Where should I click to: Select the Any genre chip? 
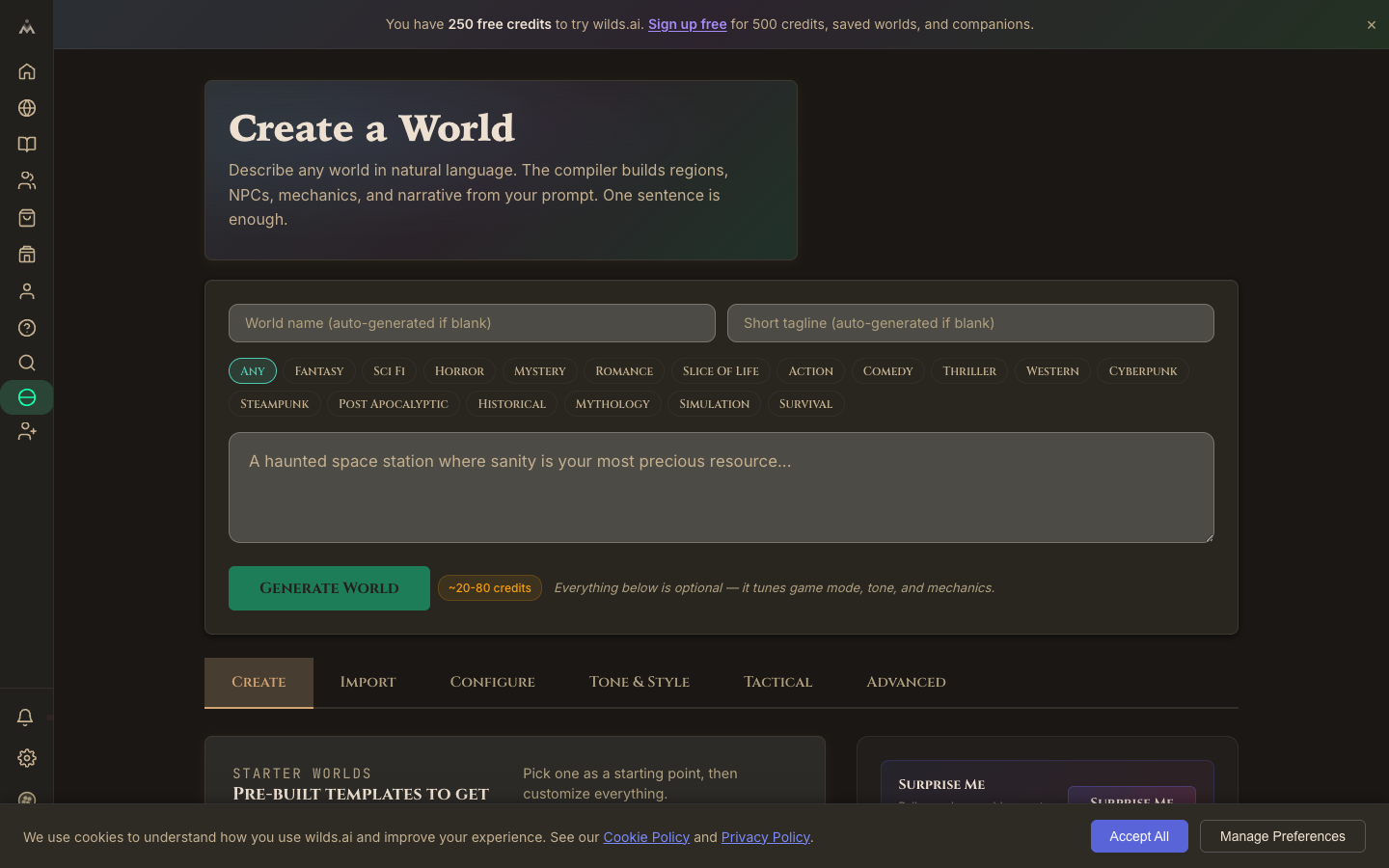pyautogui.click(x=253, y=371)
